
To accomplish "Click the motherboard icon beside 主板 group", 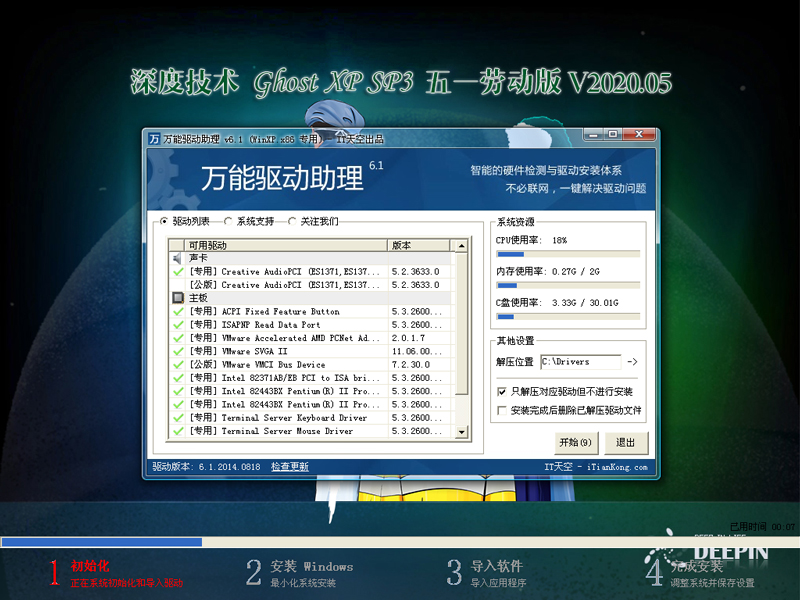I will [176, 297].
